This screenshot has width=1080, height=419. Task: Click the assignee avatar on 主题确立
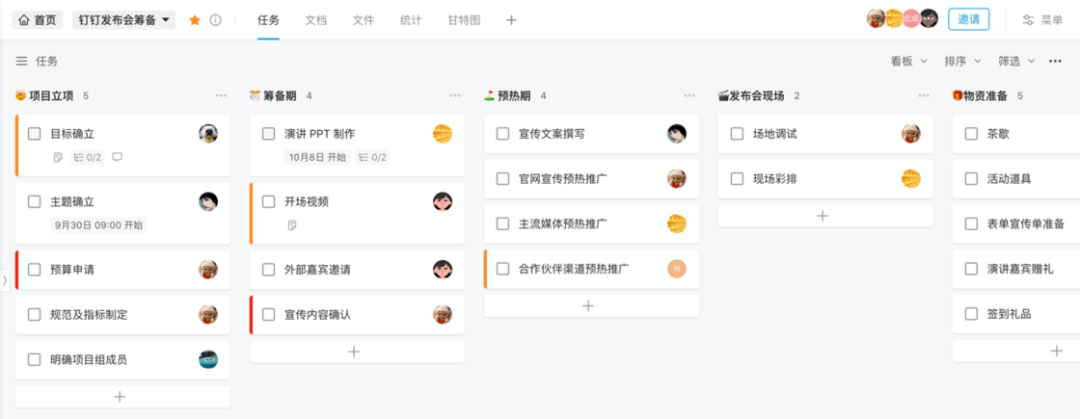[x=208, y=201]
